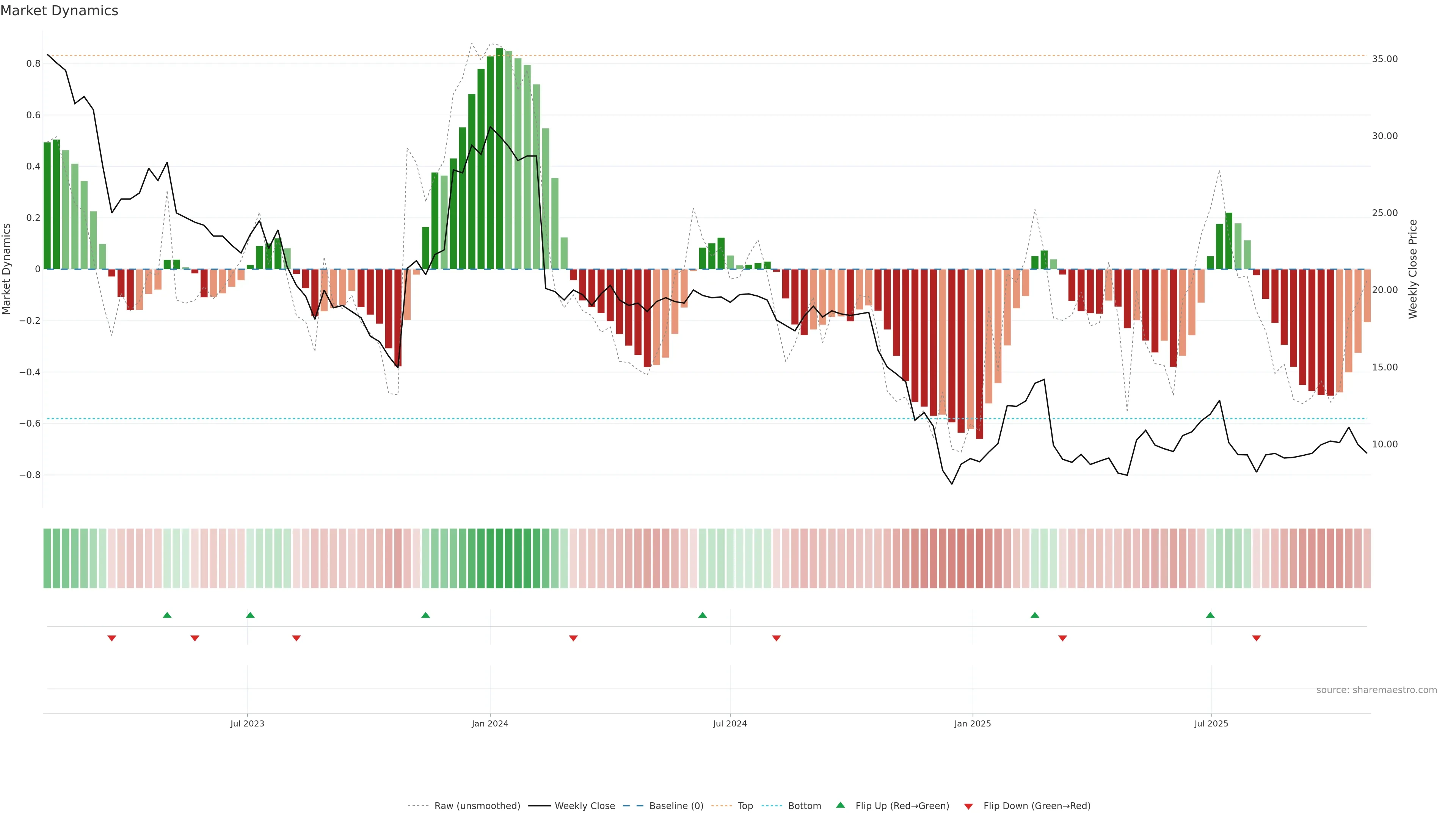Click the first green flip-up triangle marker
The image size is (1456, 819).
[x=167, y=615]
